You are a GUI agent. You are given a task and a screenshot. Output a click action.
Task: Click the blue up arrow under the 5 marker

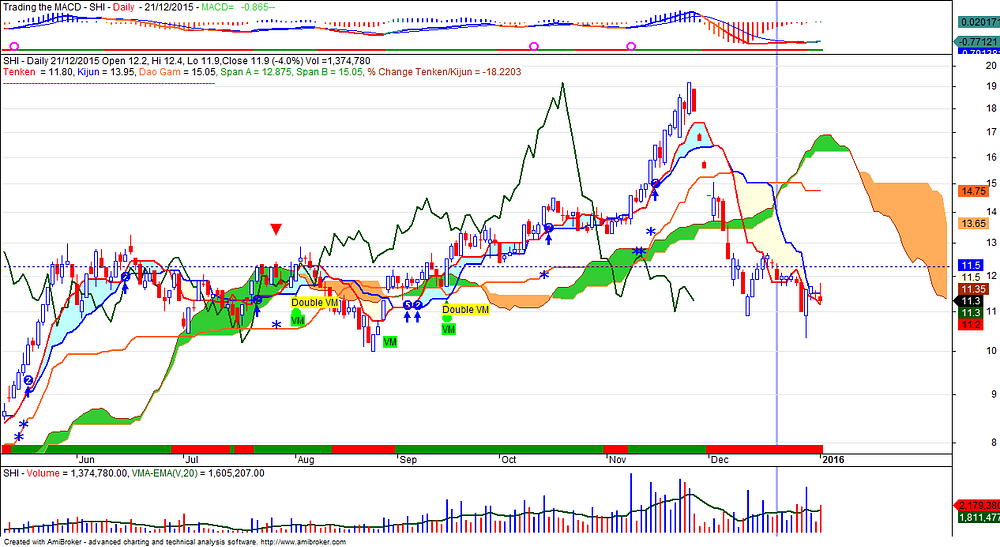point(408,316)
